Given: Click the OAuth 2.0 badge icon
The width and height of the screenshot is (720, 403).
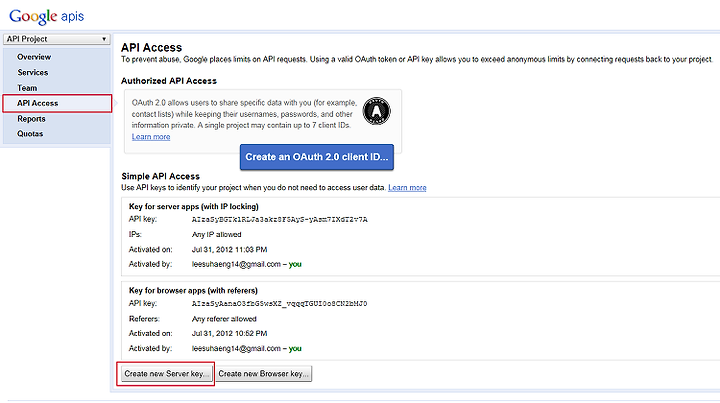Looking at the screenshot, I should (x=377, y=111).
